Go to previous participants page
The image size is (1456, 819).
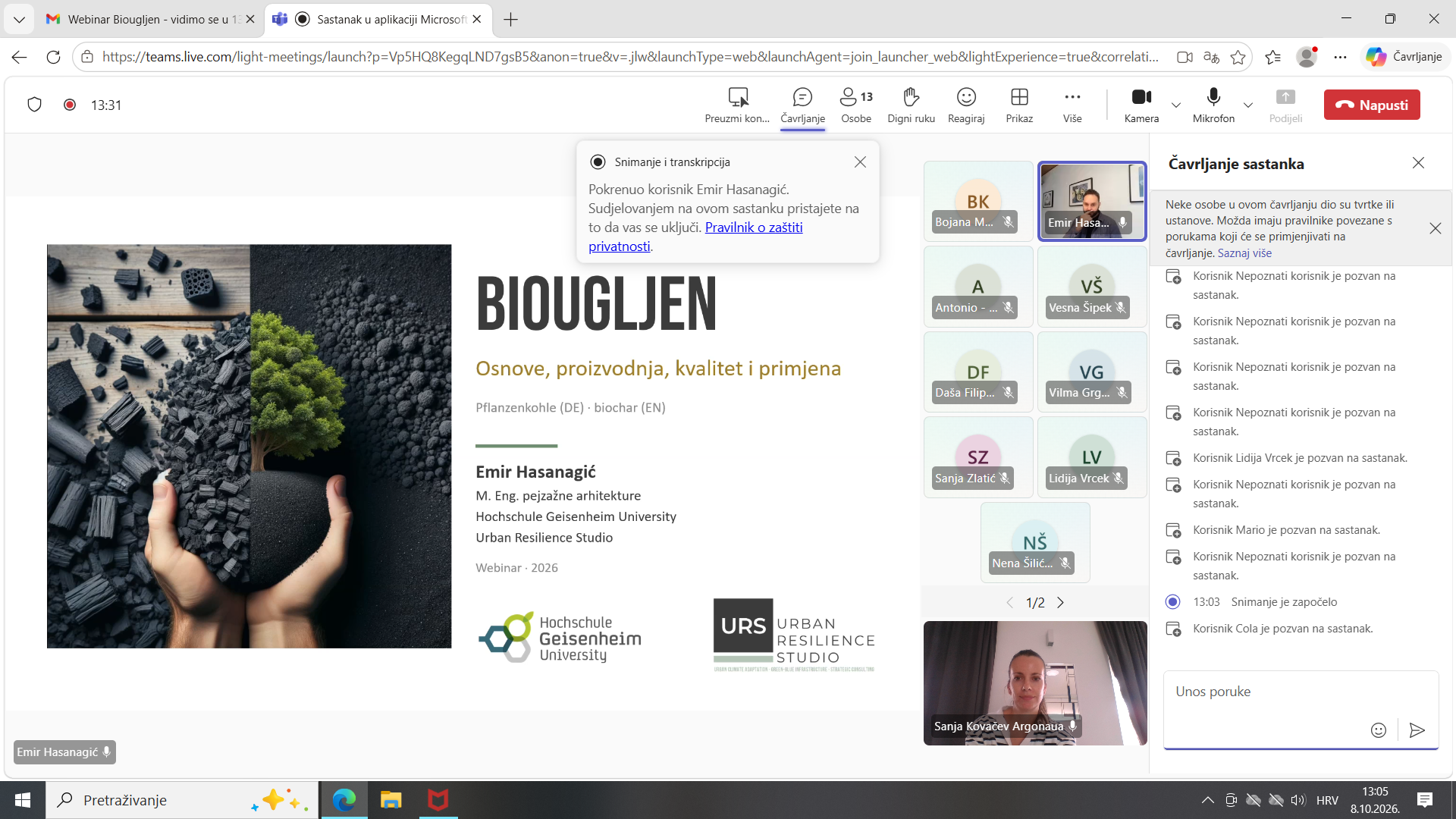(1009, 602)
